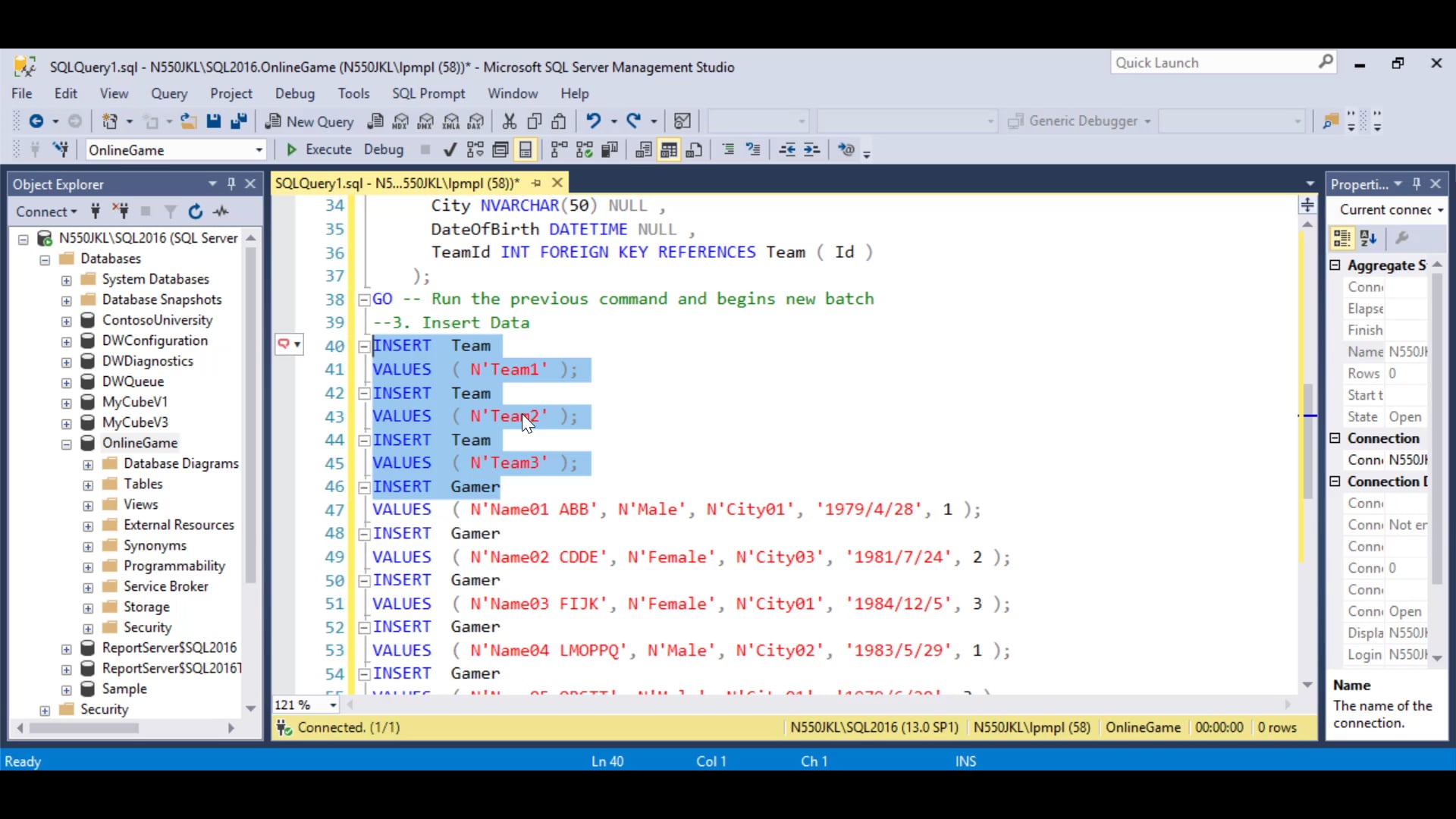Open a new DAX query window
The height and width of the screenshot is (819, 1456).
(x=475, y=121)
